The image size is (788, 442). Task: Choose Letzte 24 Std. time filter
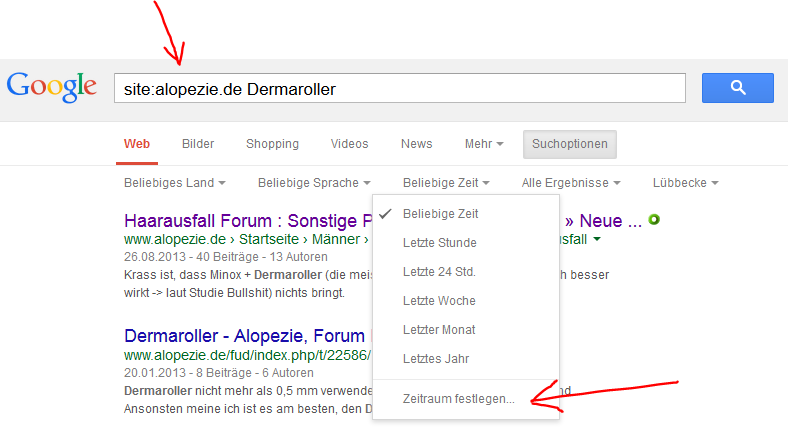click(x=439, y=272)
